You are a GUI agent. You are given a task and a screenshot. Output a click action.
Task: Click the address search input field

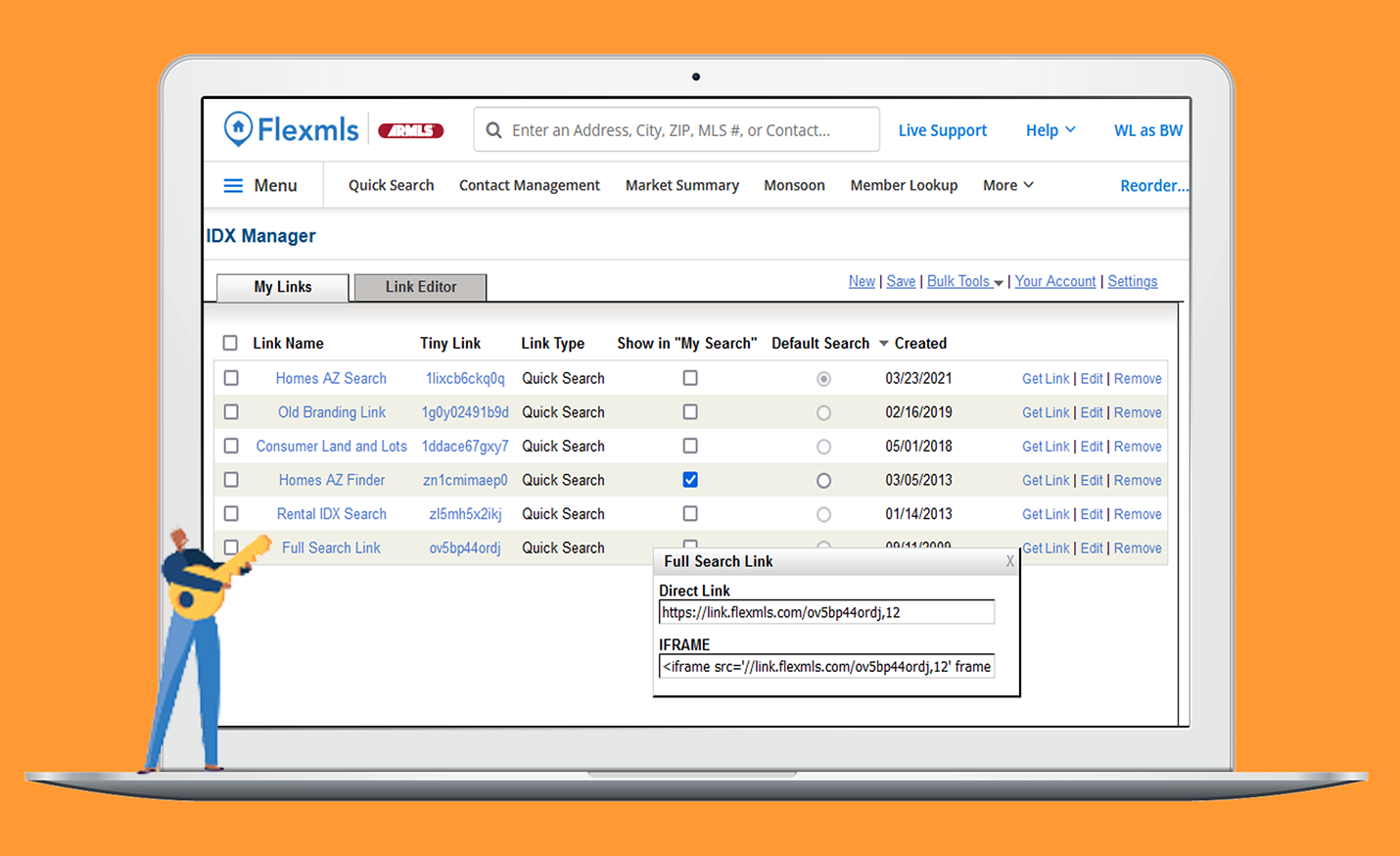[x=677, y=130]
